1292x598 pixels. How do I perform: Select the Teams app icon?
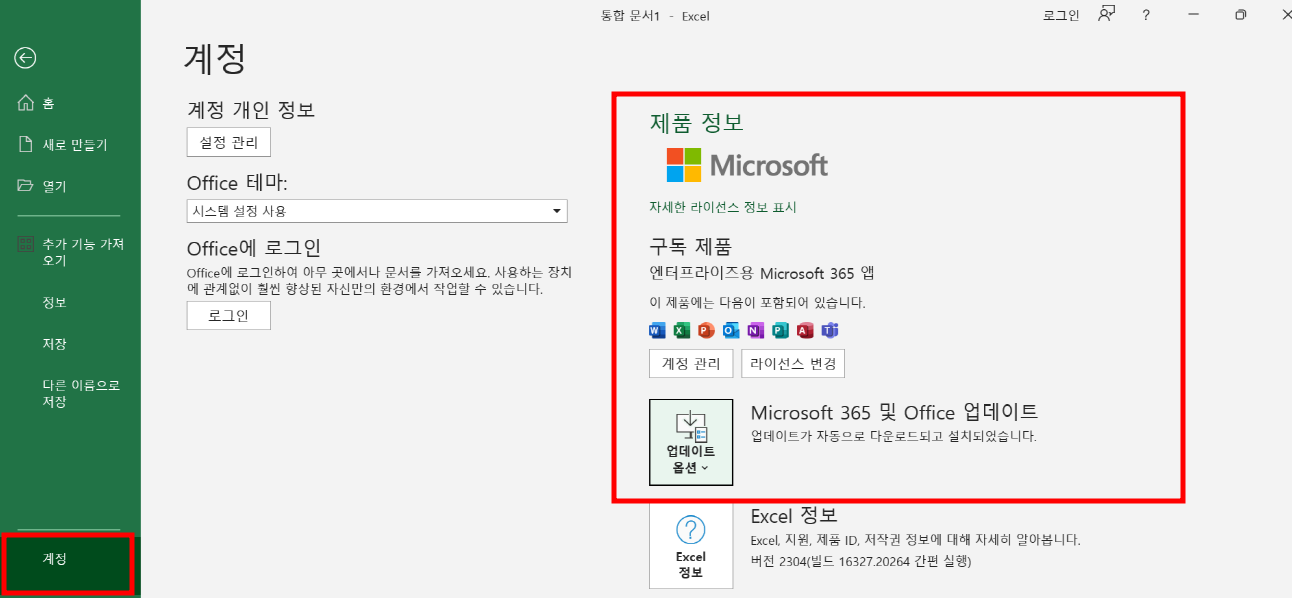pyautogui.click(x=830, y=330)
